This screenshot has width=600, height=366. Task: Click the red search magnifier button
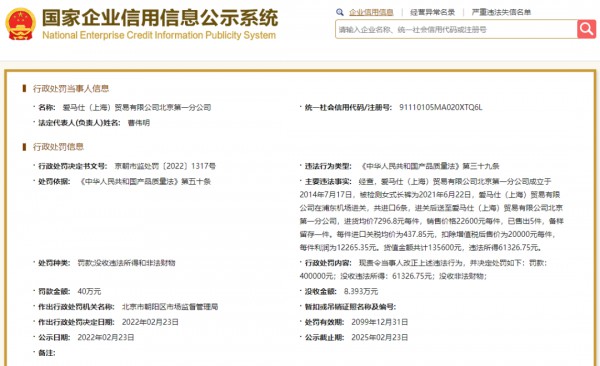pos(586,29)
